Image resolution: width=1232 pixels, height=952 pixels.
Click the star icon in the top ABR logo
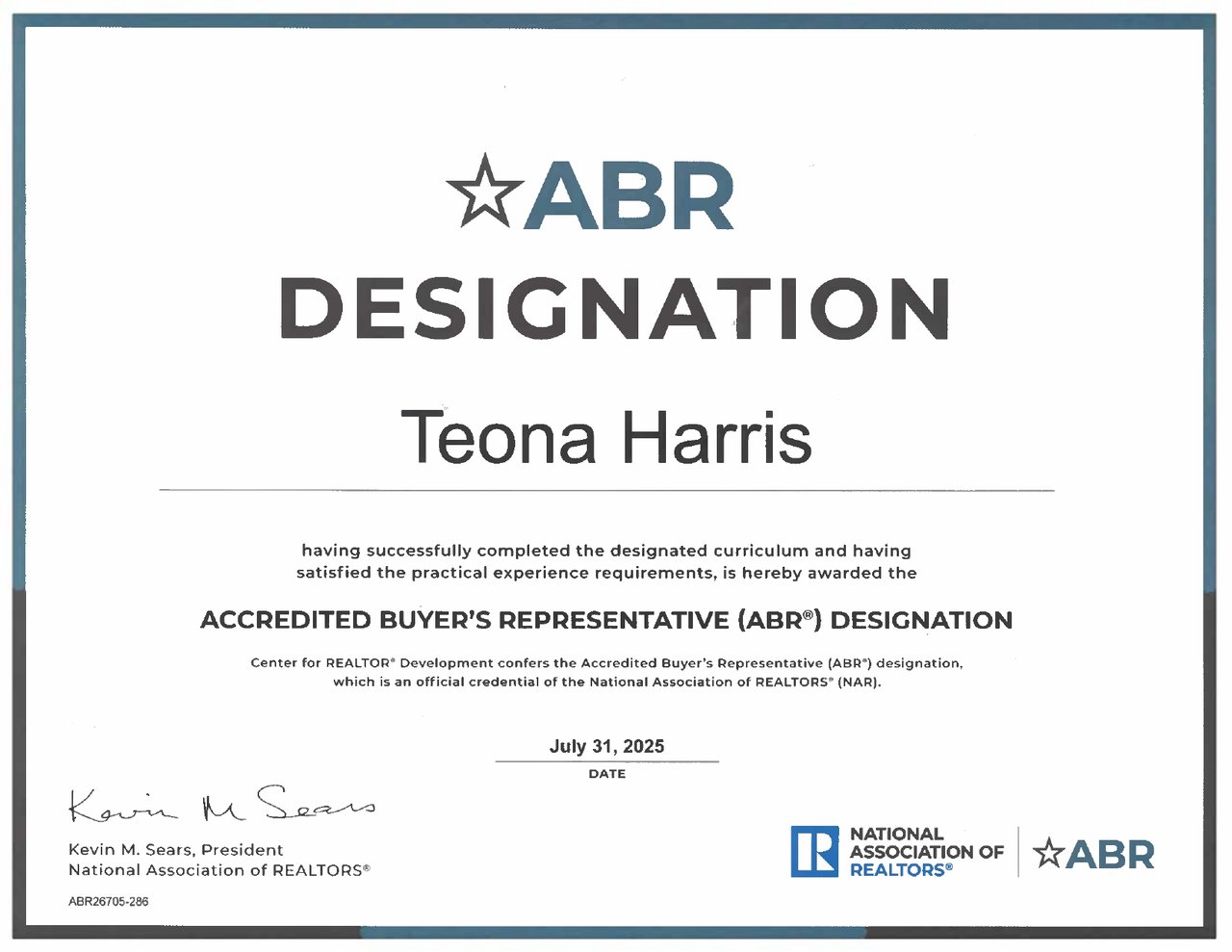pyautogui.click(x=485, y=192)
